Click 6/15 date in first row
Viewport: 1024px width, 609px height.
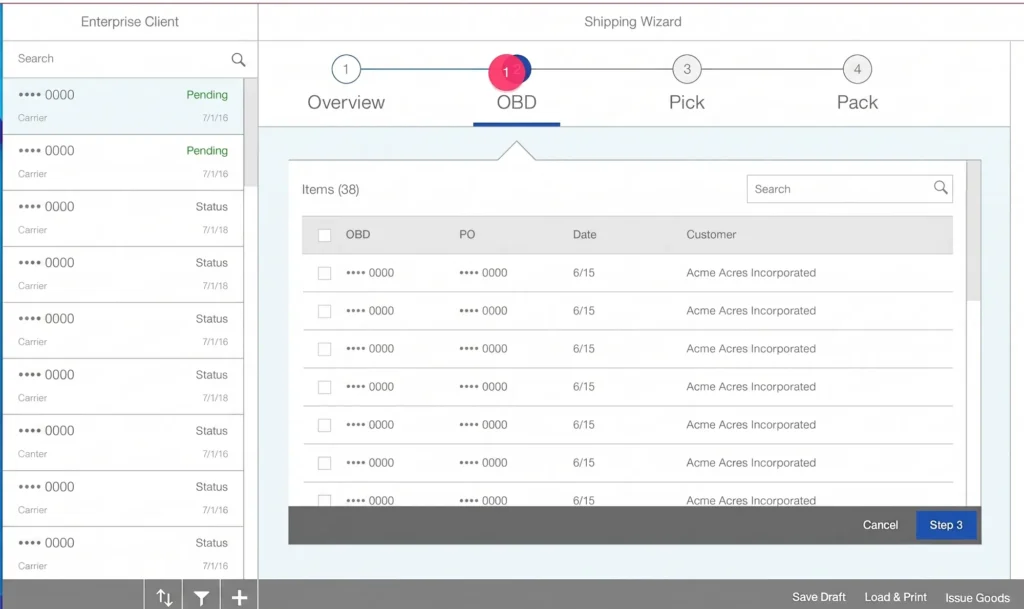pos(584,273)
